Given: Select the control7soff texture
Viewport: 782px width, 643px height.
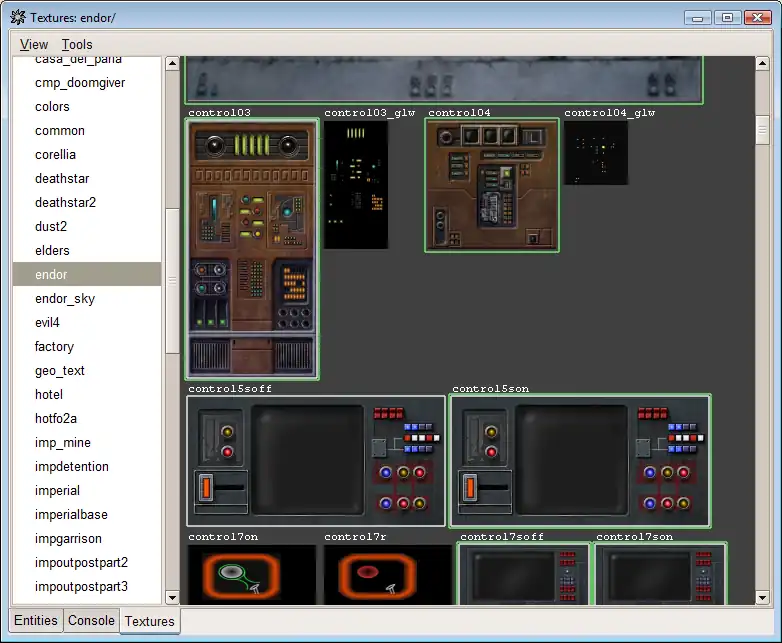Looking at the screenshot, I should tap(524, 575).
